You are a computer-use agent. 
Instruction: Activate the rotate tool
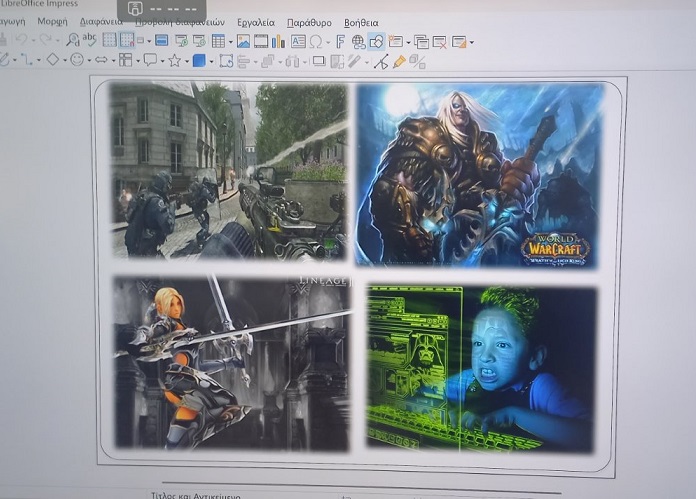(x=226, y=61)
